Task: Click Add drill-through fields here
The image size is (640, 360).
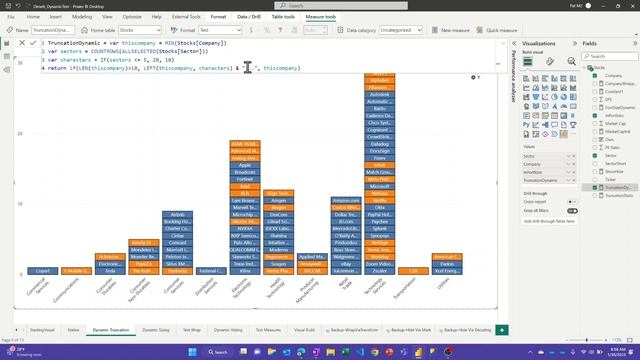Action: point(549,221)
